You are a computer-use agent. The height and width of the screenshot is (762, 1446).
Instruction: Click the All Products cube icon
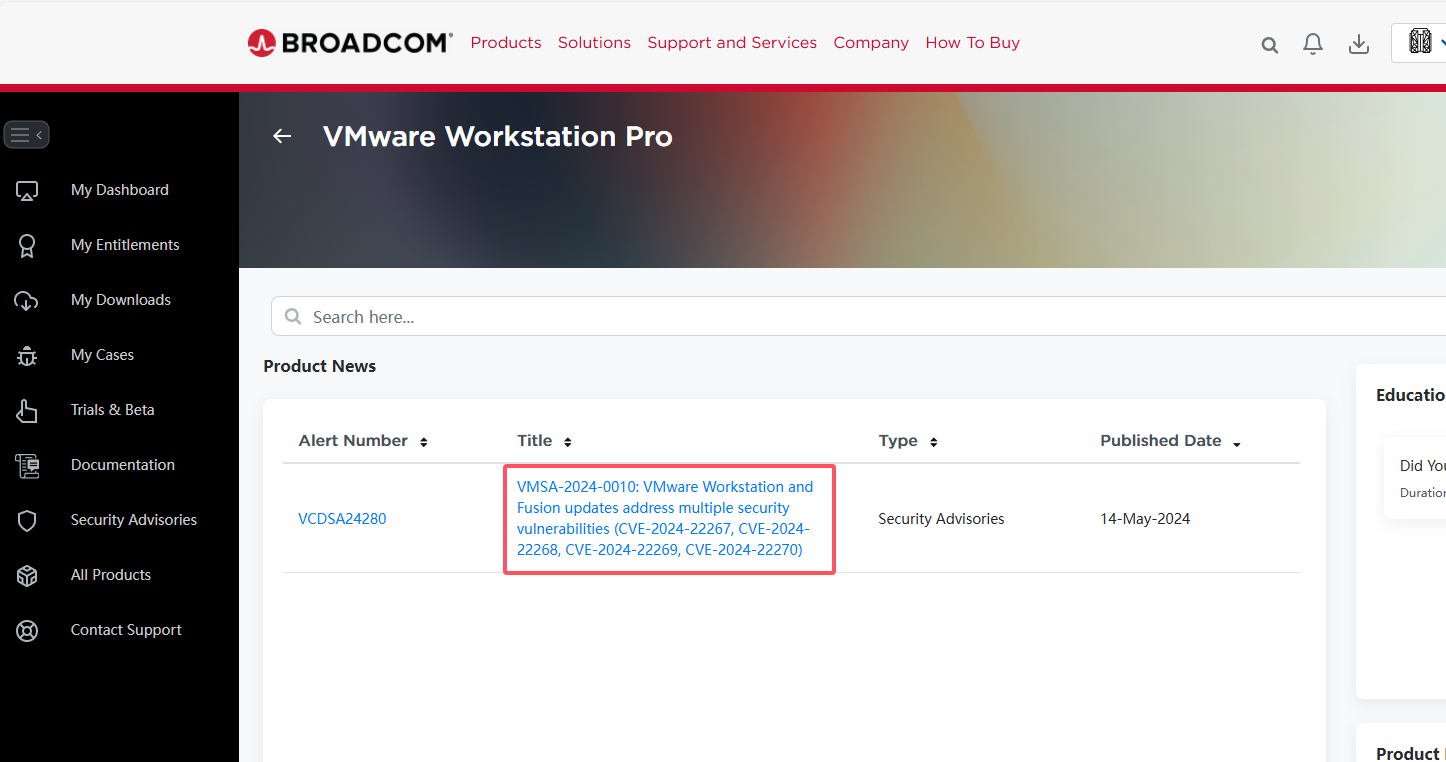tap(27, 575)
